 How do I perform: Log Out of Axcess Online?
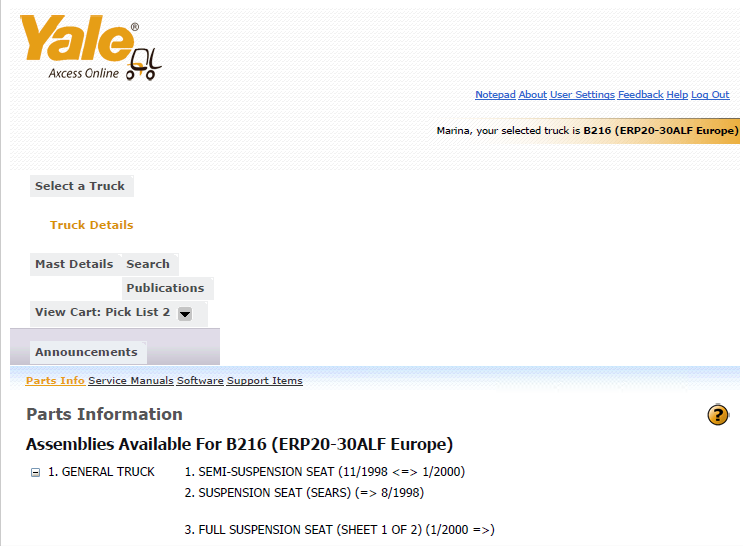[710, 95]
